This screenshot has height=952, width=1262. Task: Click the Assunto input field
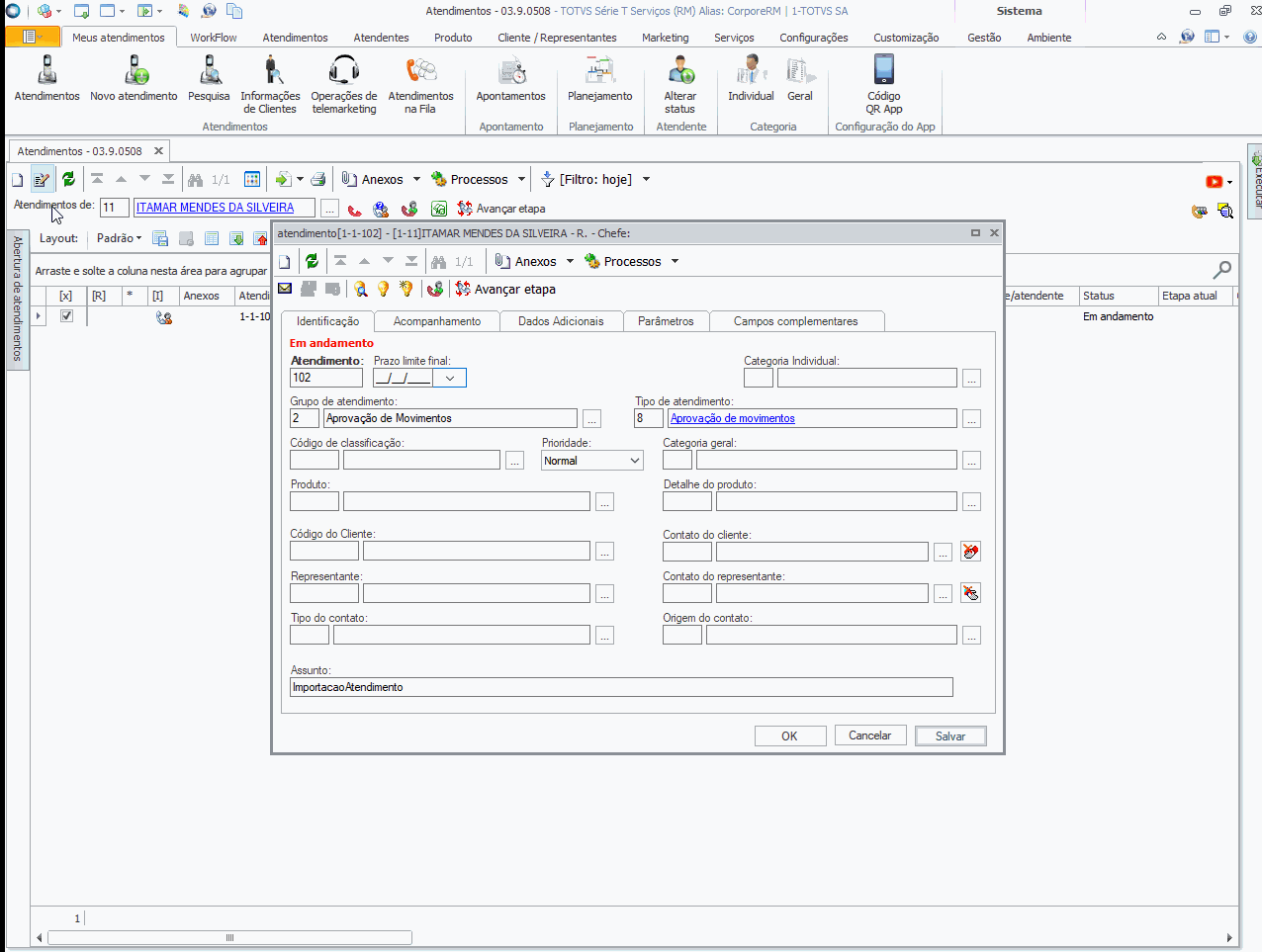[621, 687]
